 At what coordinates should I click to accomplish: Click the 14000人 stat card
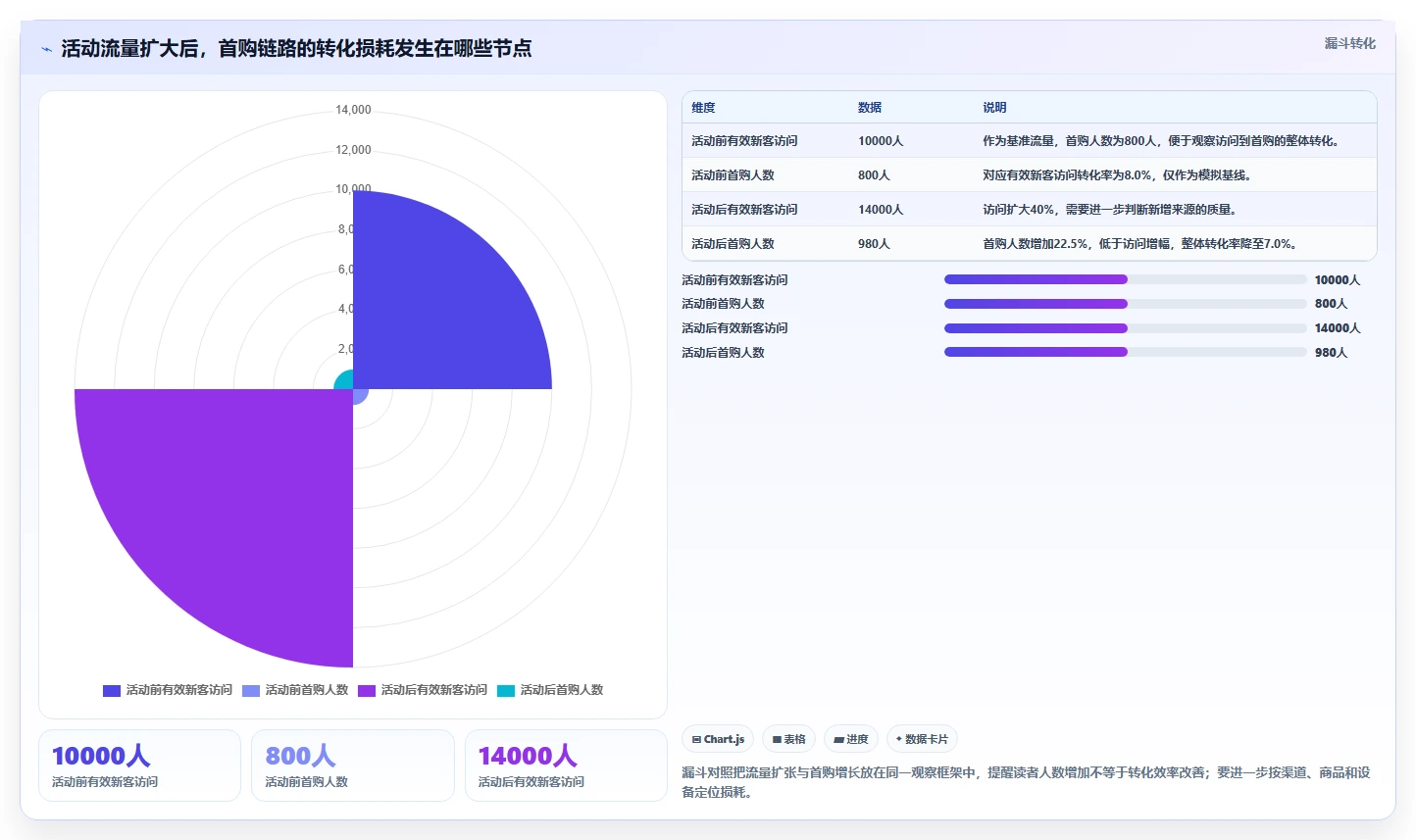tap(566, 766)
